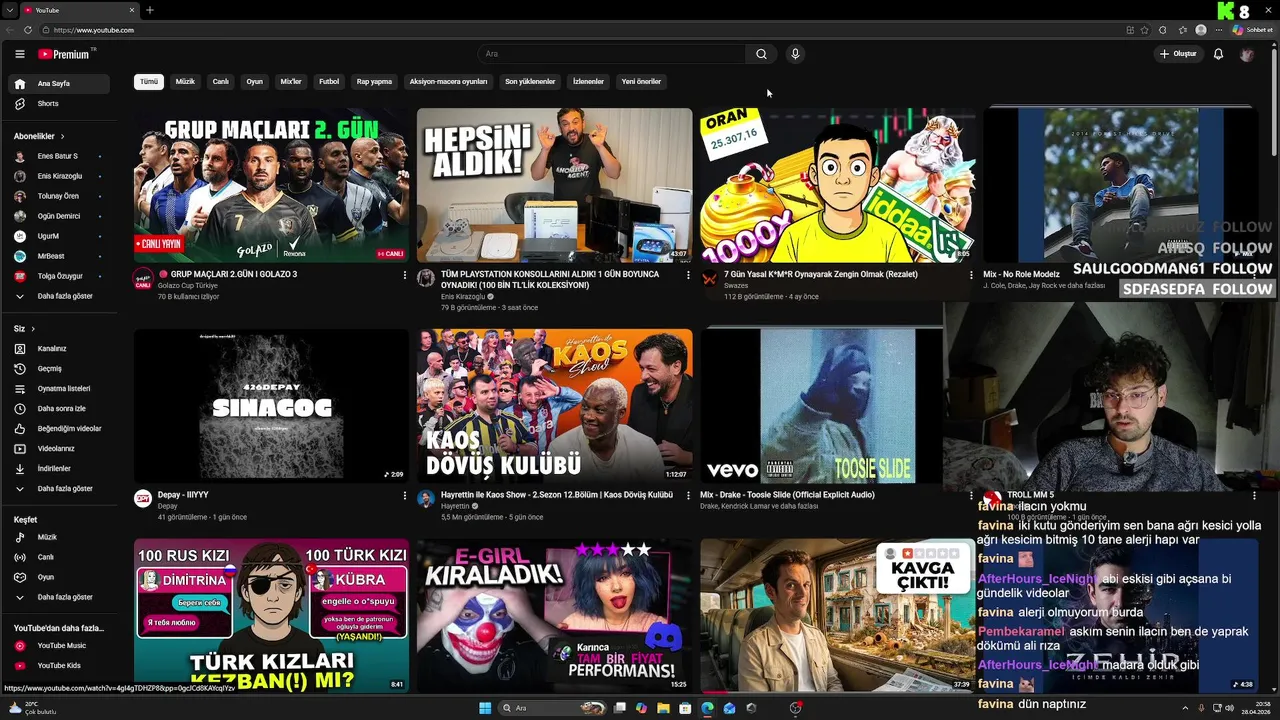Start voice search with the microphone icon
Viewport: 1280px width, 720px height.
click(x=795, y=54)
